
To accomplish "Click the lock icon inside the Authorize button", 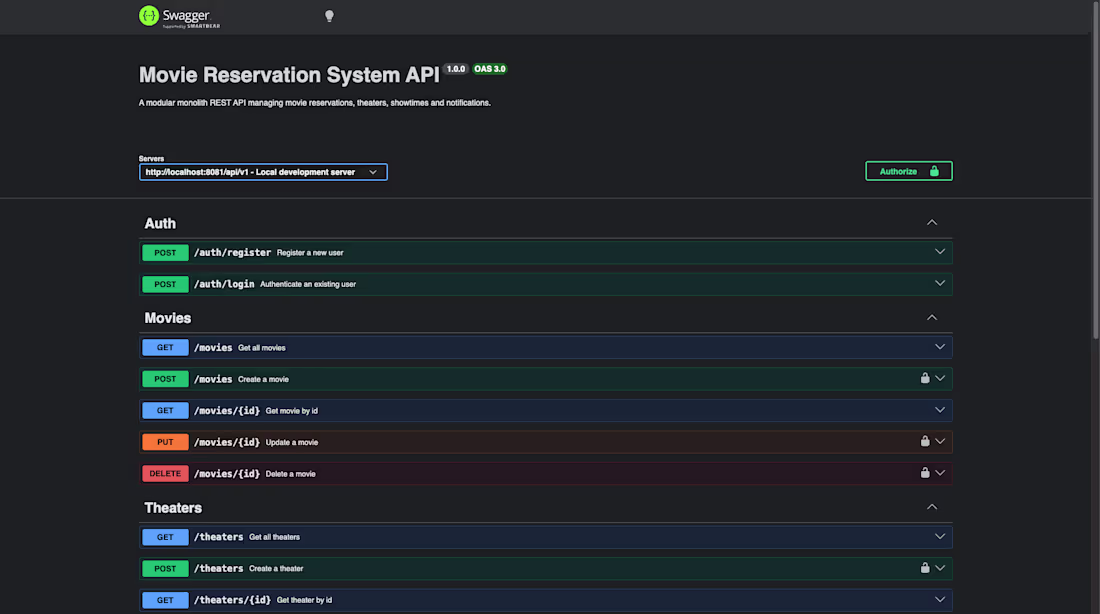I will [934, 171].
